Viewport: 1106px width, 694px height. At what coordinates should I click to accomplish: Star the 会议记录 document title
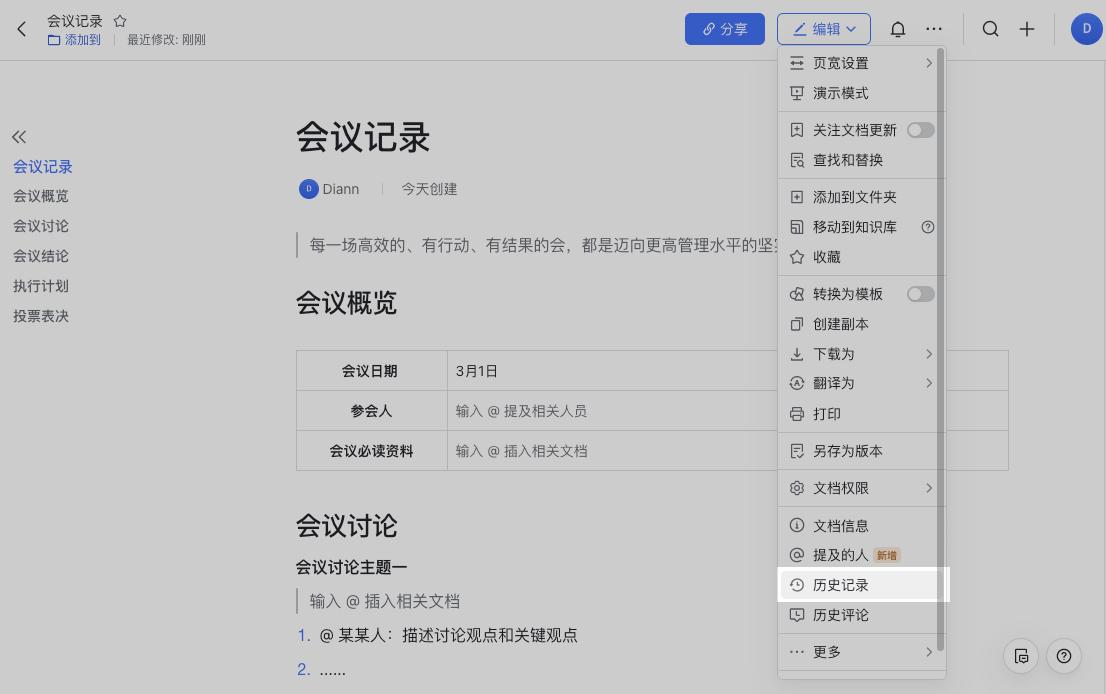[120, 20]
